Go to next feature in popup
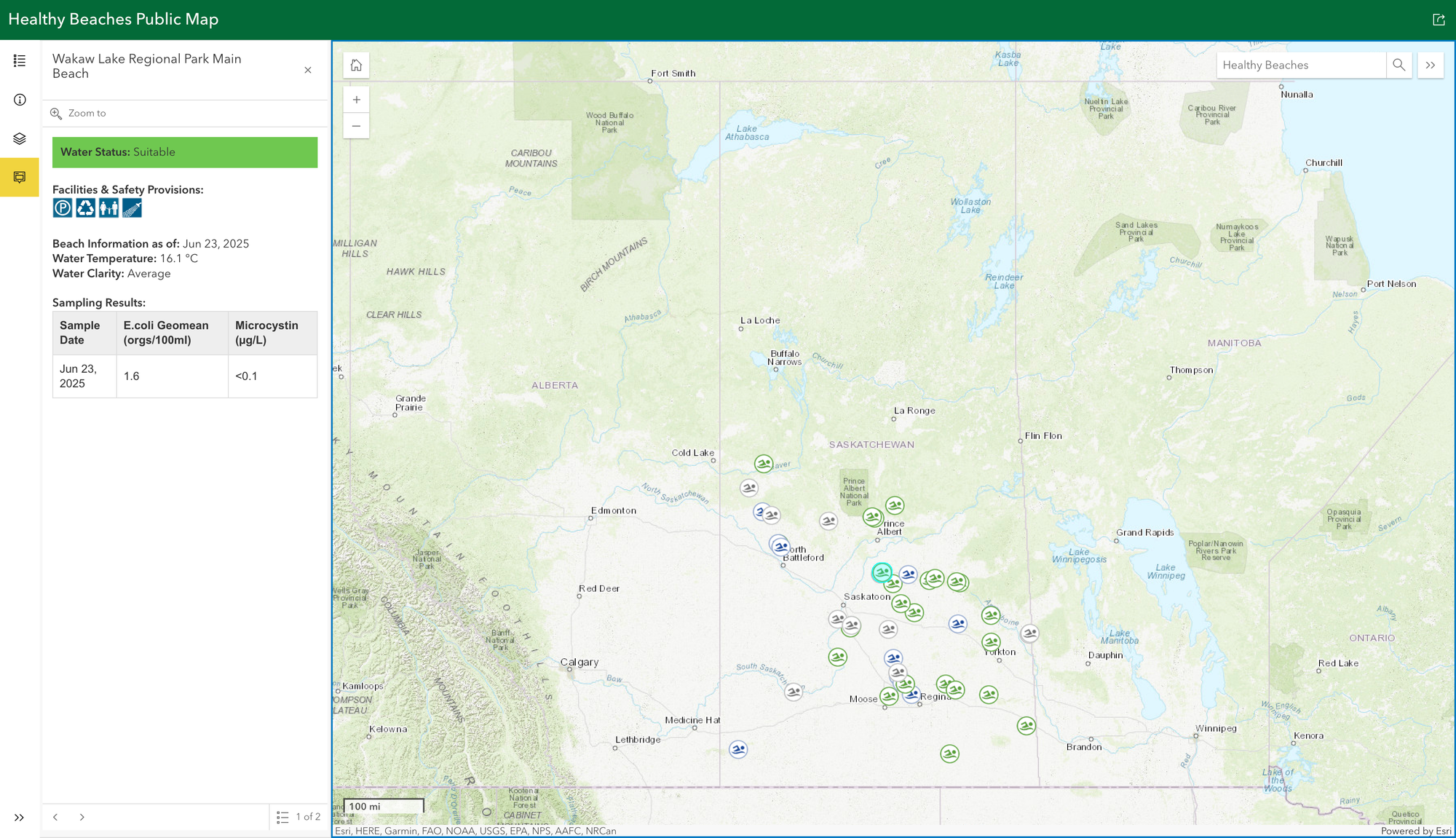This screenshot has height=838, width=1456. coord(82,817)
